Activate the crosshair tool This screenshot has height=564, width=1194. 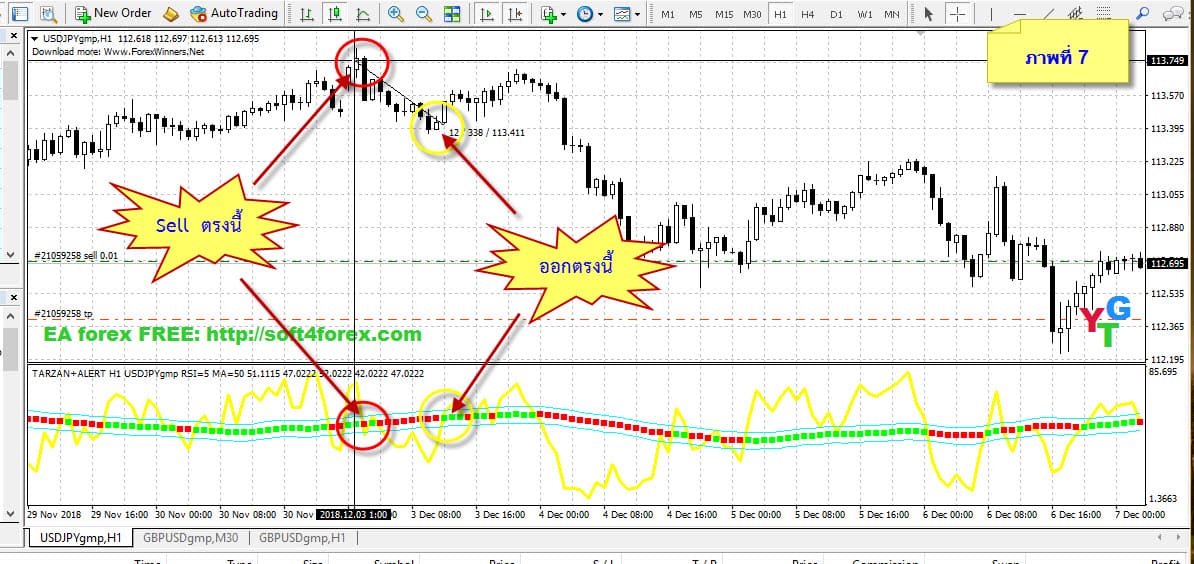click(958, 13)
